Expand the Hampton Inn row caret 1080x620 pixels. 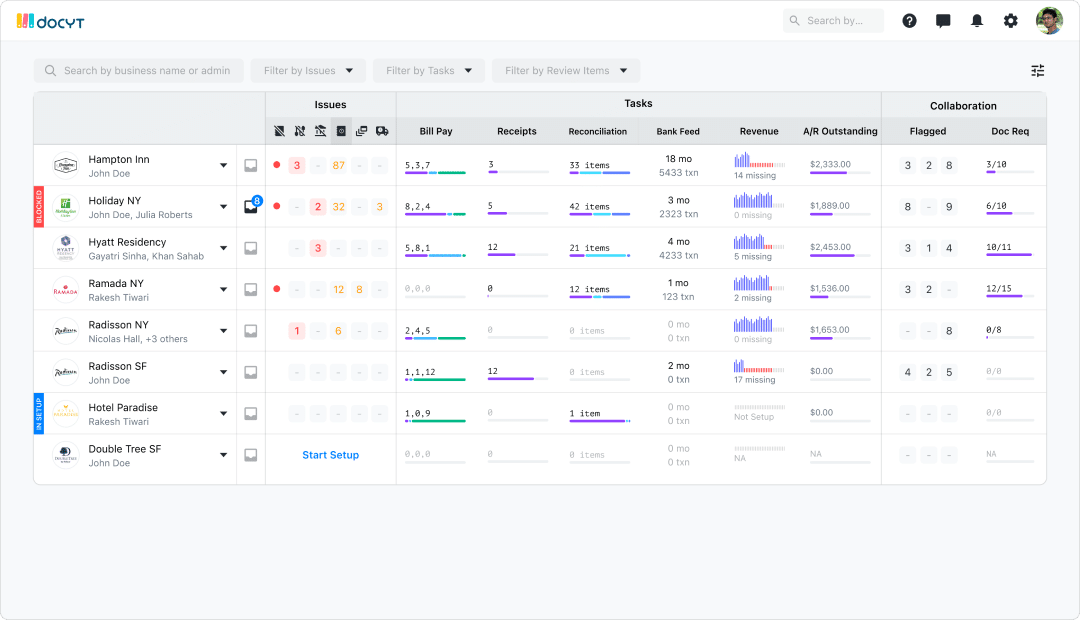pos(223,165)
